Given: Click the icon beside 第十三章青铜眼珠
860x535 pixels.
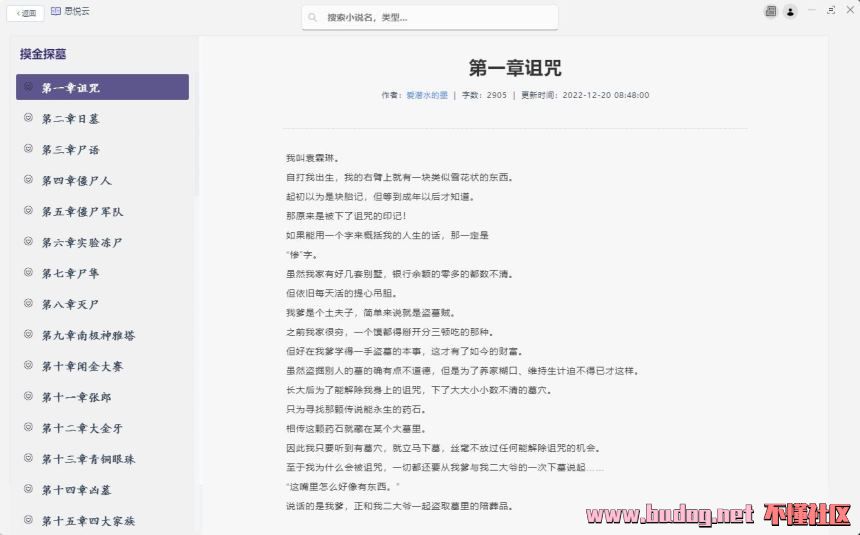Looking at the screenshot, I should tap(29, 458).
